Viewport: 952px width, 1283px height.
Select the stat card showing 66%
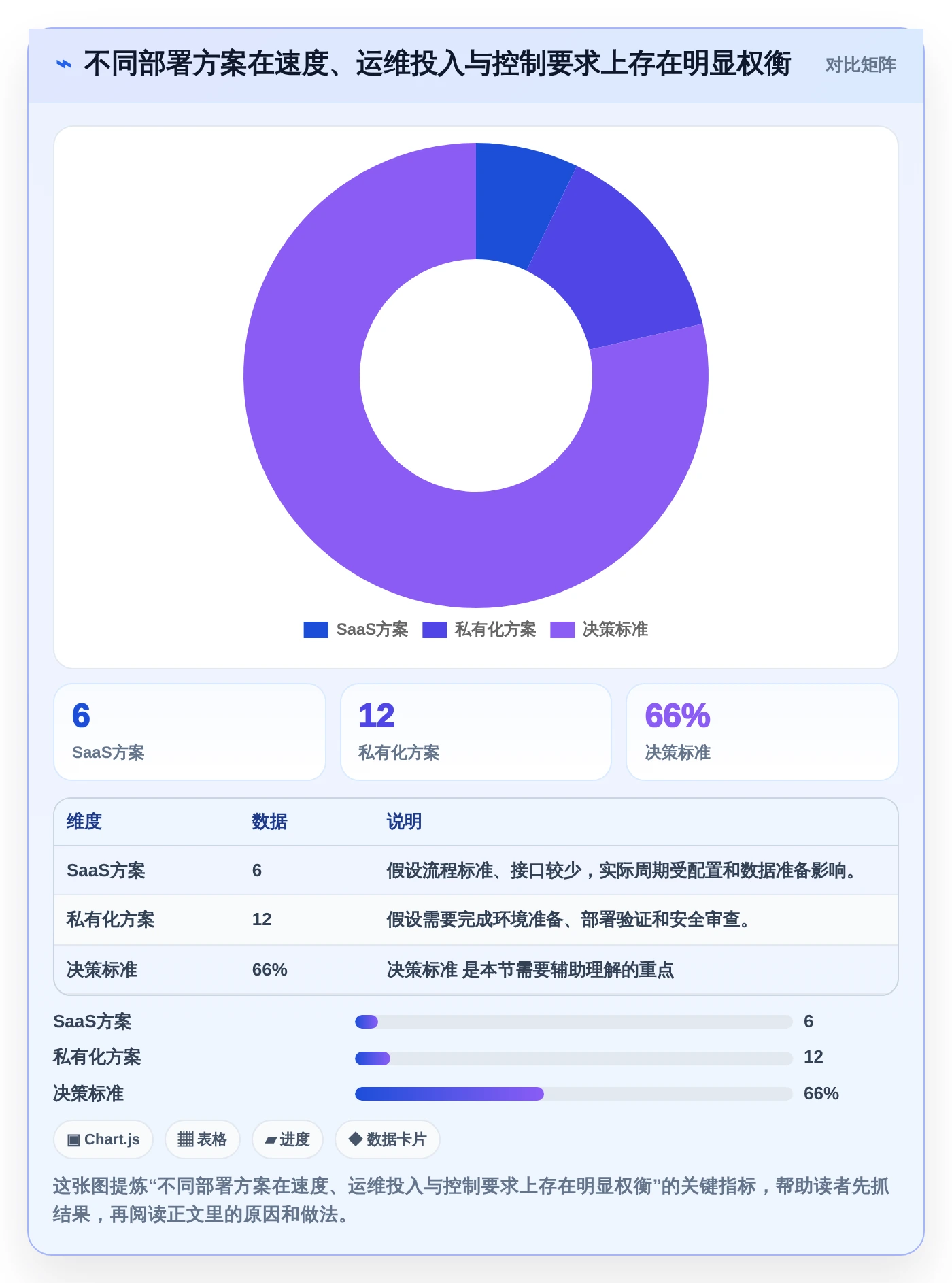pos(762,732)
